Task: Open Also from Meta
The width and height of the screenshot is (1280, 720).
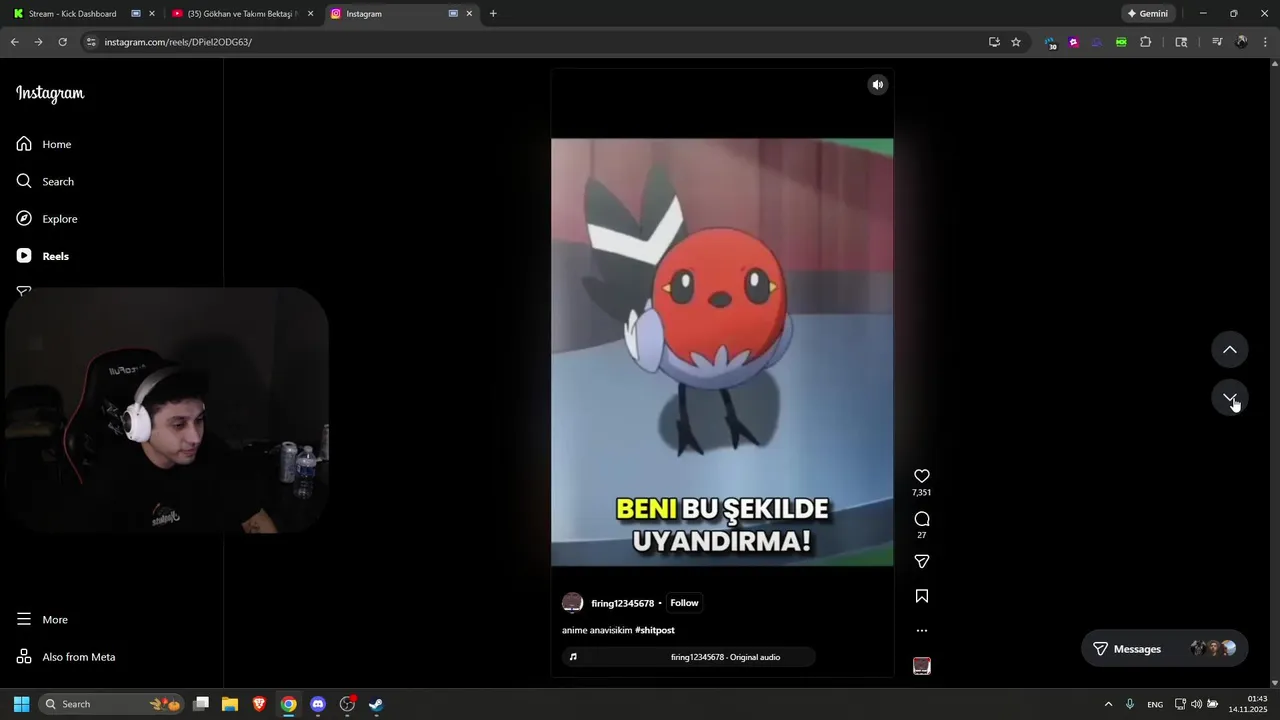Action: pos(66,657)
